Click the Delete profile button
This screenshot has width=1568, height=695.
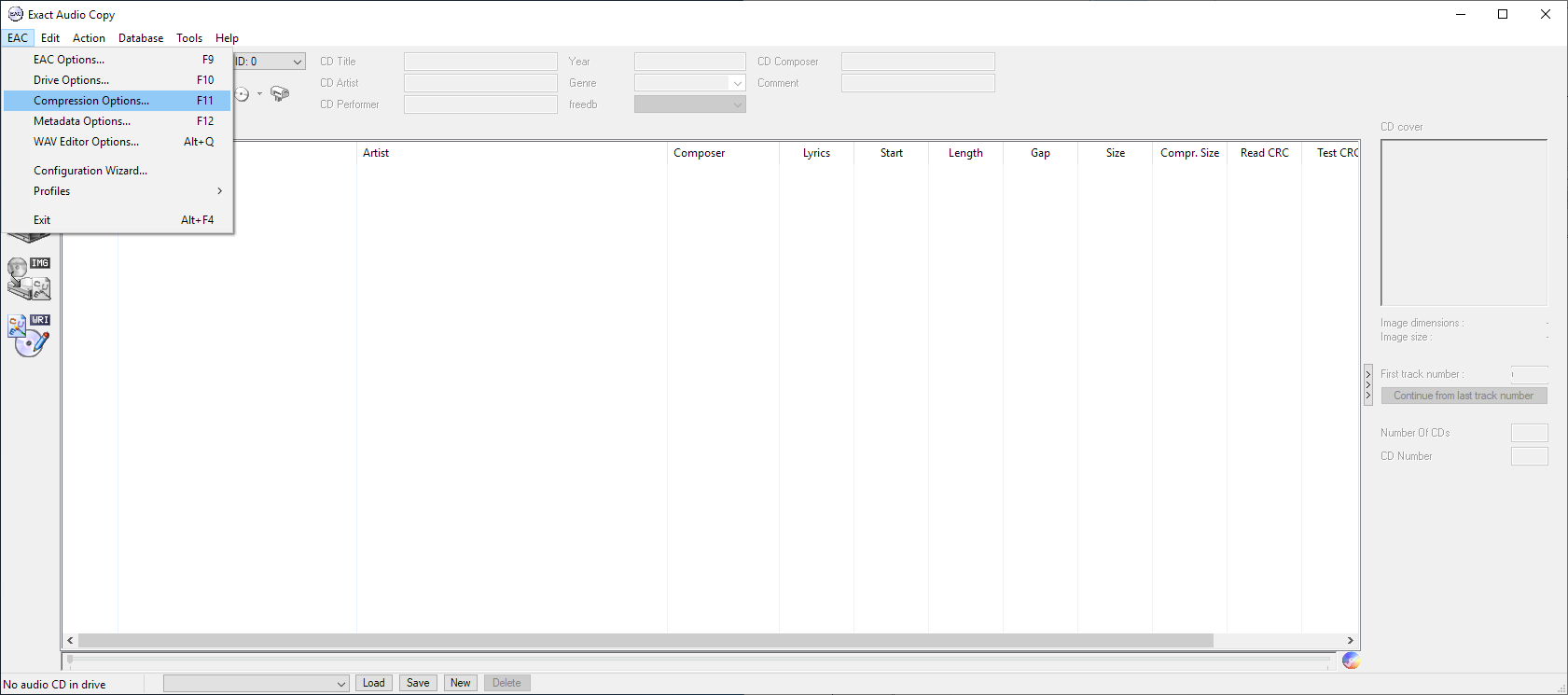[x=507, y=683]
